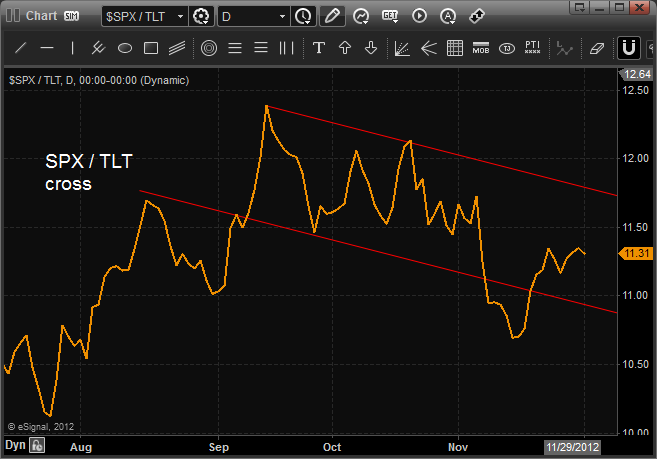657x459 pixels.
Task: Toggle the pencil drawing toolbar button
Action: point(332,16)
